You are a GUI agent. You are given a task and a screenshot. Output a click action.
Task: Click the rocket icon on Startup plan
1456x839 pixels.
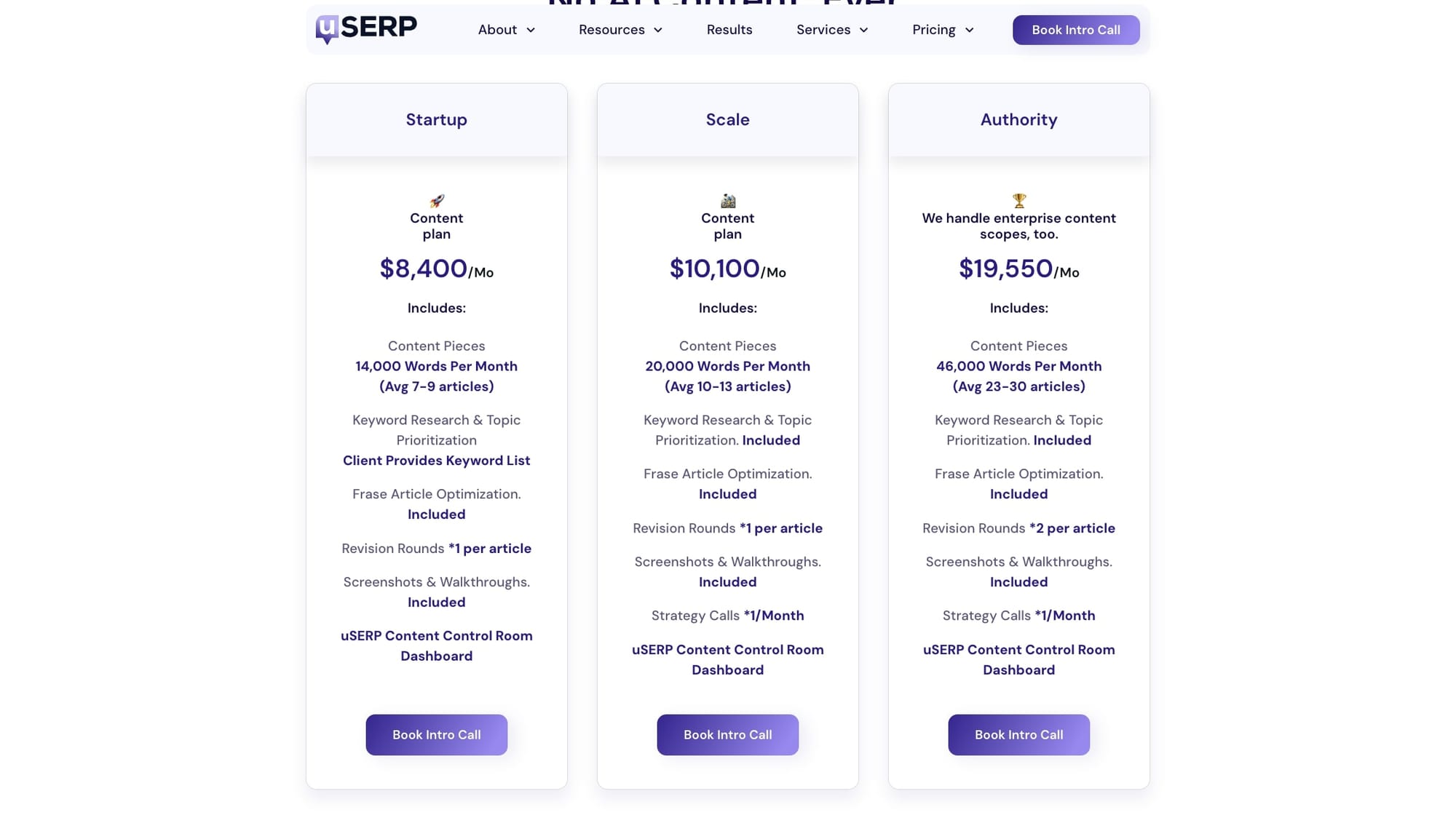pos(436,202)
